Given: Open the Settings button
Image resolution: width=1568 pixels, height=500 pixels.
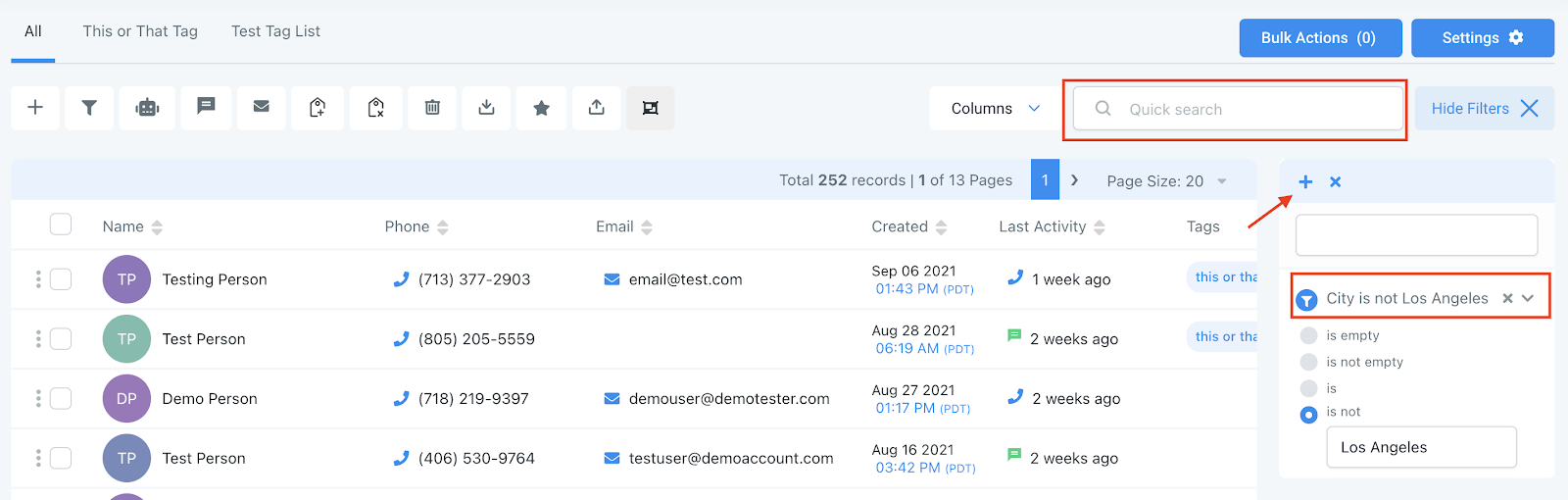Looking at the screenshot, I should [1483, 38].
